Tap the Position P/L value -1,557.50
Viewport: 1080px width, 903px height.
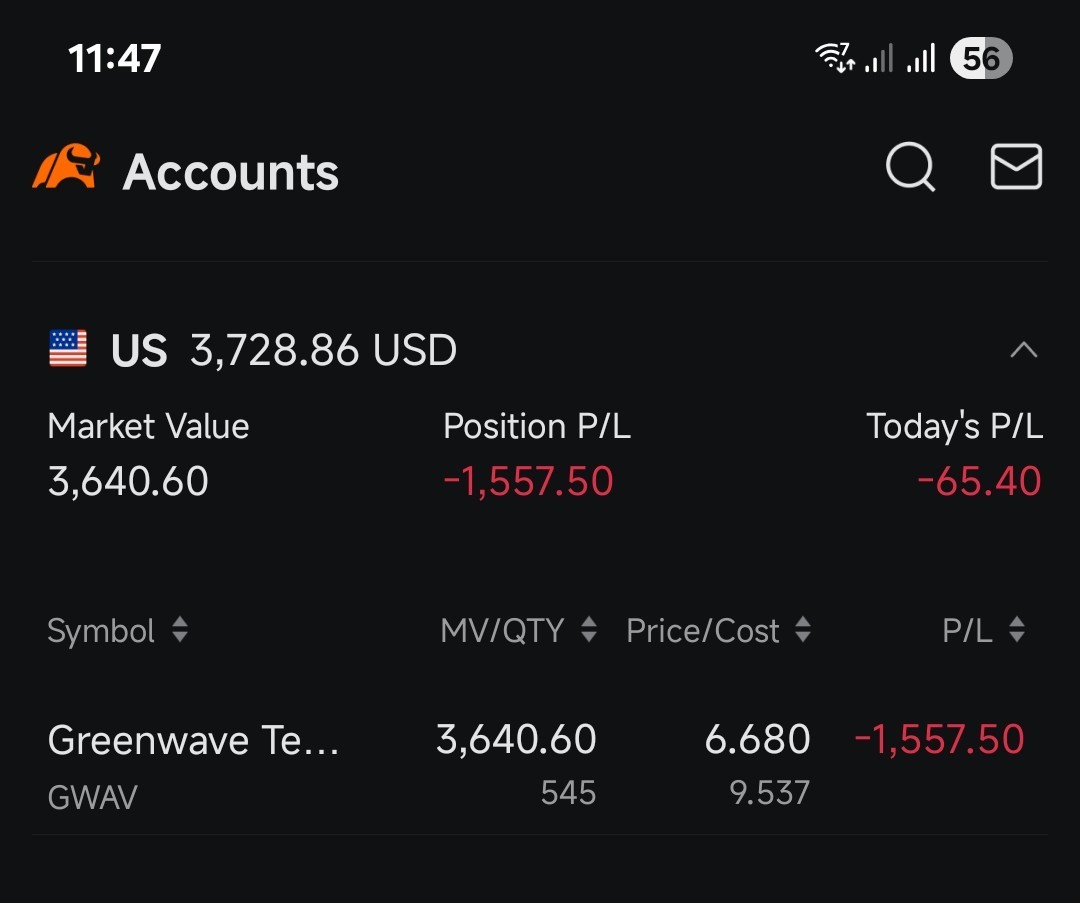528,481
